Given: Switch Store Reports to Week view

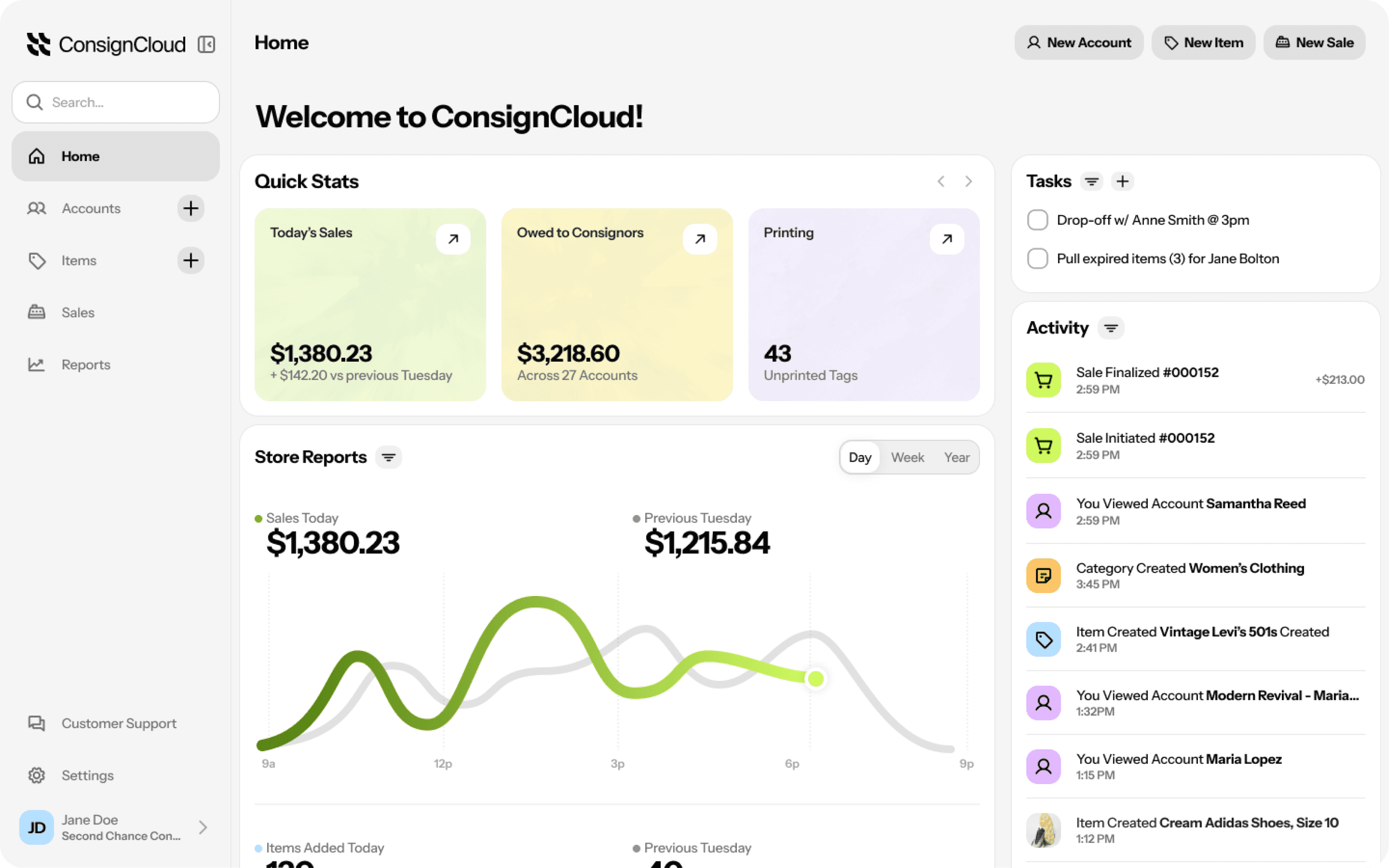Looking at the screenshot, I should click(907, 458).
